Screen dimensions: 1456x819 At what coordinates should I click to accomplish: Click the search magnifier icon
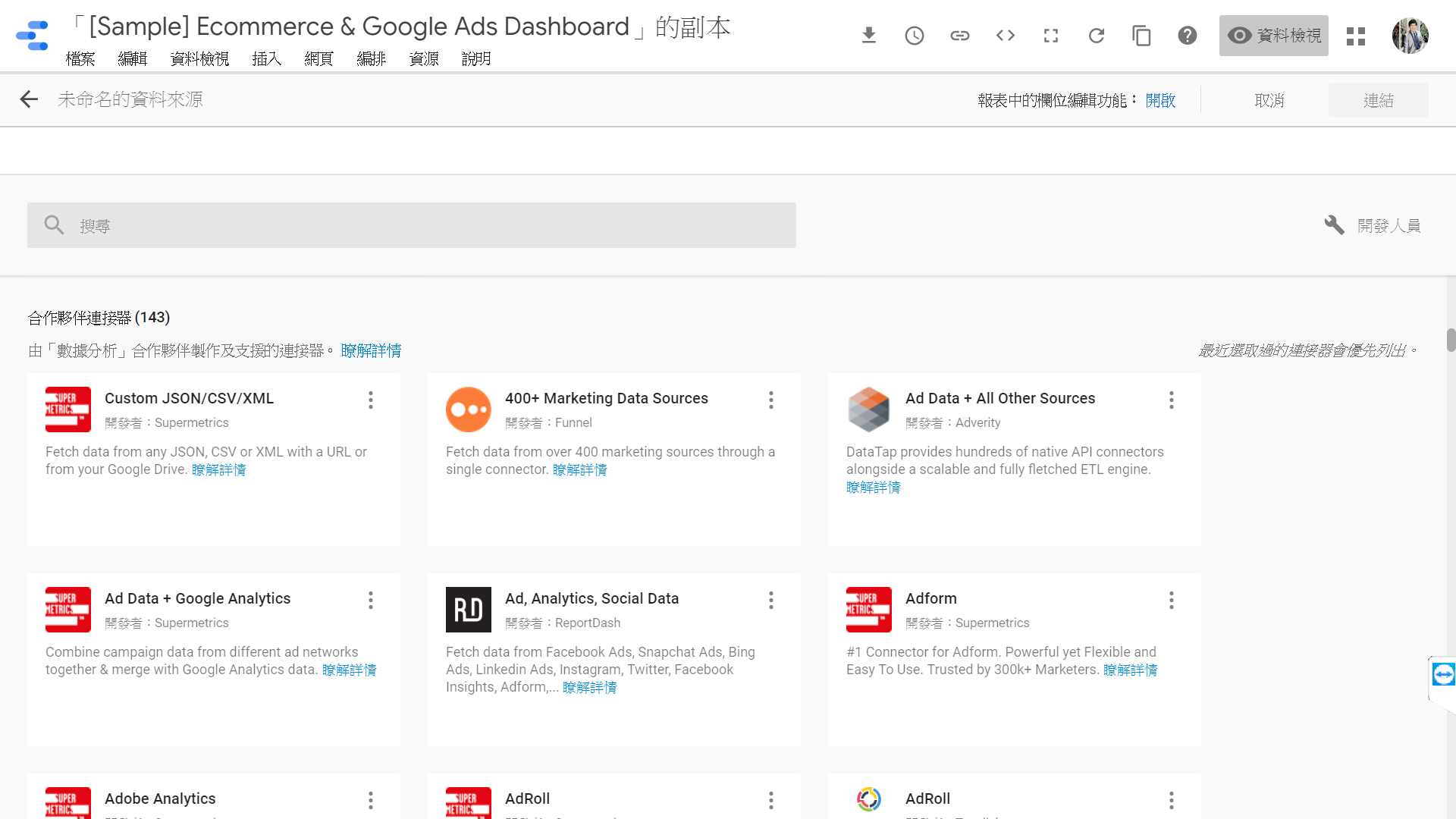[54, 224]
